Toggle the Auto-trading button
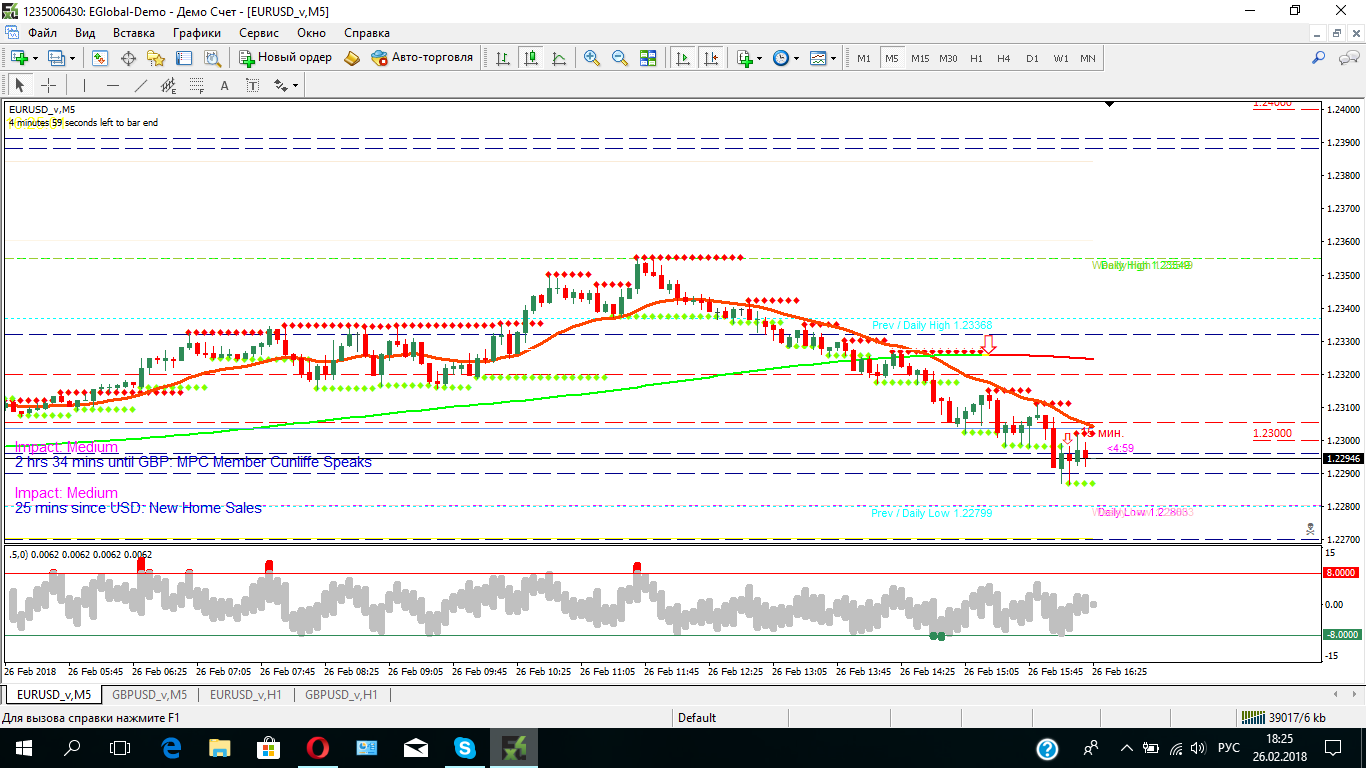 pos(422,58)
